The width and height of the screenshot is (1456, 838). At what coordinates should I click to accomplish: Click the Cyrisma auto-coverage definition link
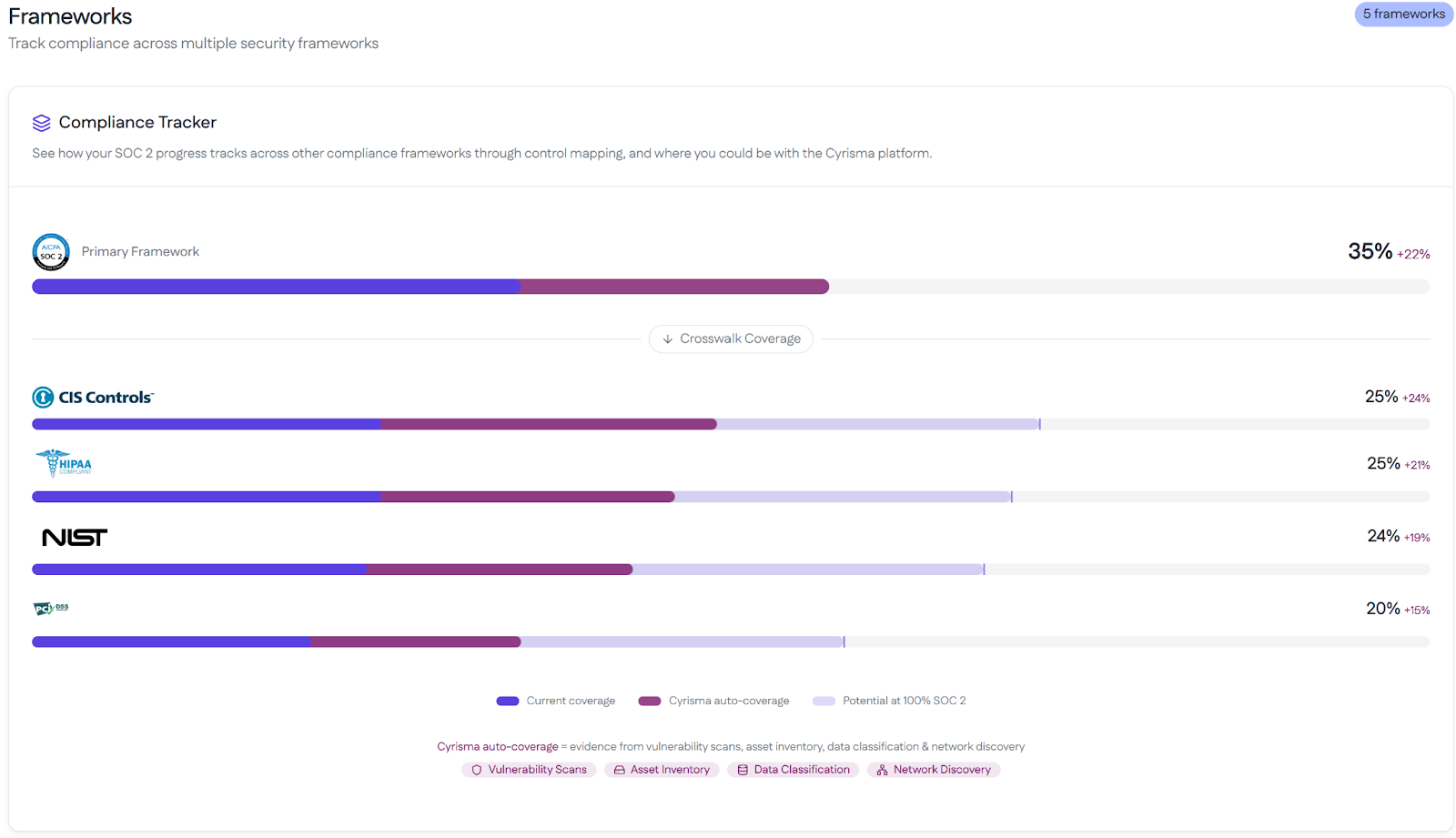(498, 746)
